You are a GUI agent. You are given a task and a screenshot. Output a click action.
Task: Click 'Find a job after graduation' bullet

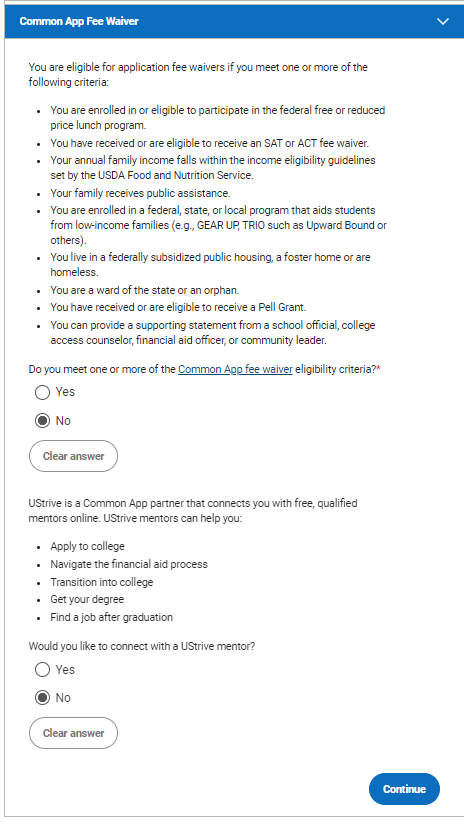tap(112, 617)
